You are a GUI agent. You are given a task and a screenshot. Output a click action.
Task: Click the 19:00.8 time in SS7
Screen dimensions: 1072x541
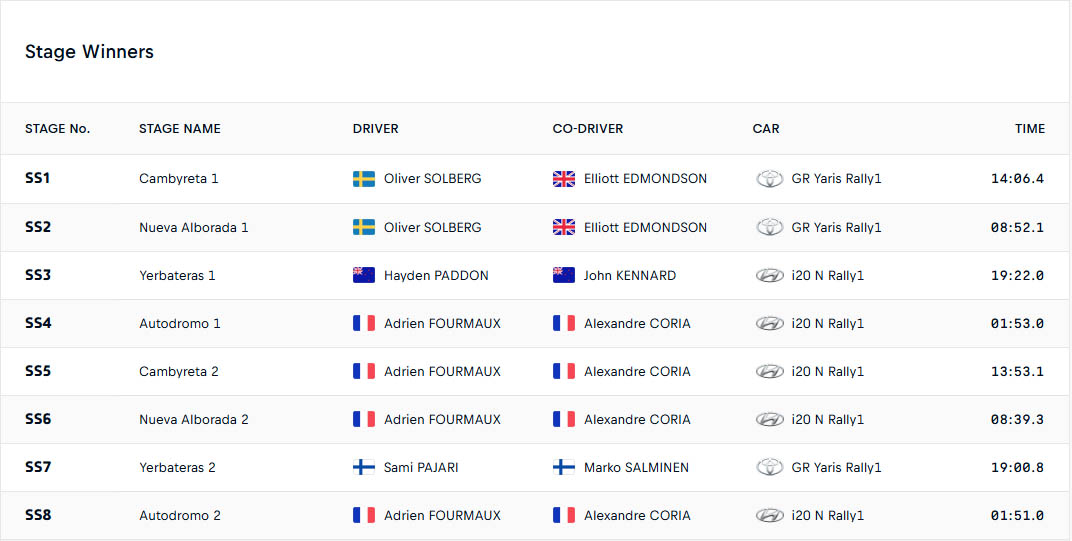[x=1017, y=468]
